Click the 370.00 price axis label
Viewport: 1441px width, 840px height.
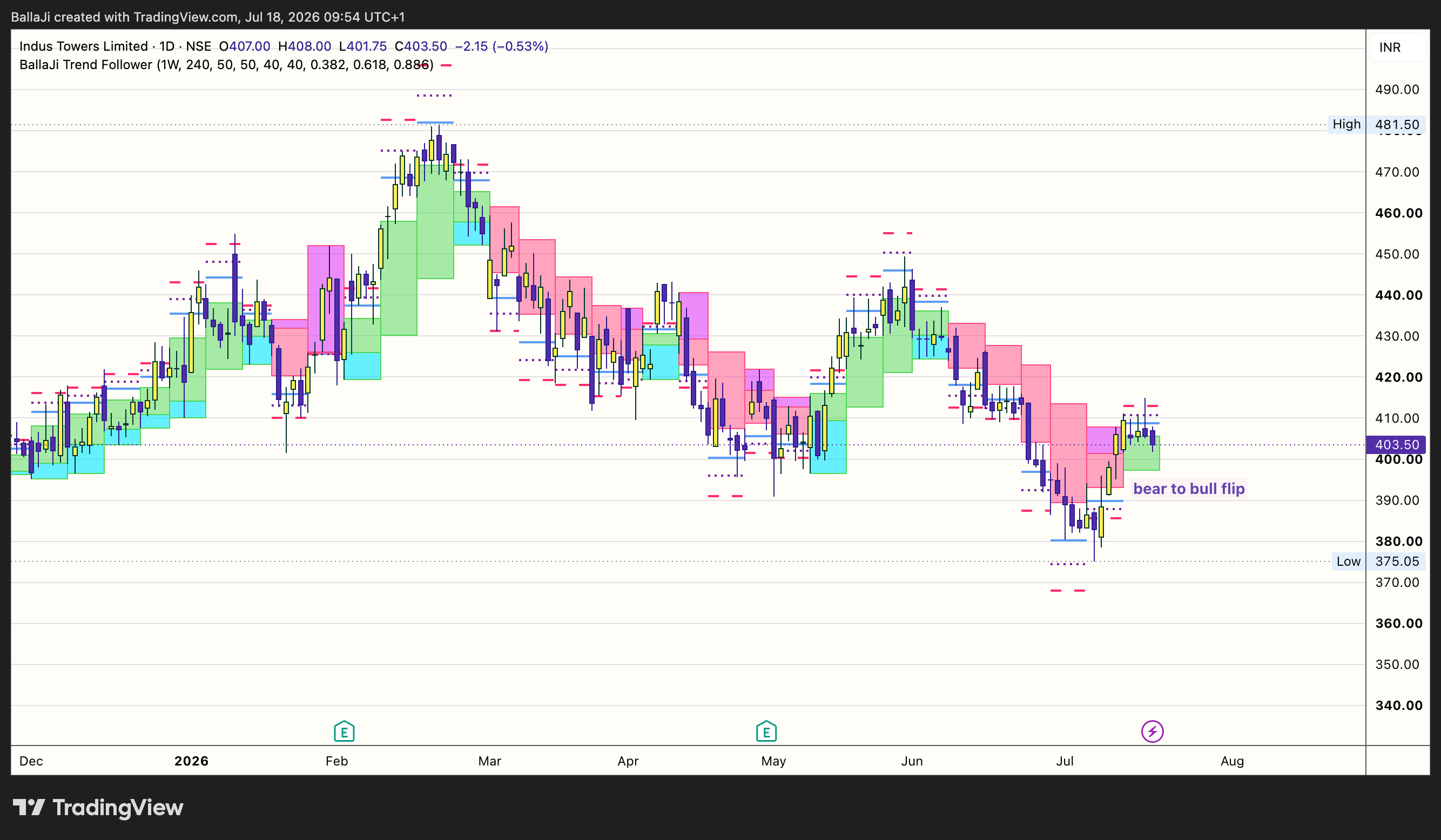pos(1397,582)
